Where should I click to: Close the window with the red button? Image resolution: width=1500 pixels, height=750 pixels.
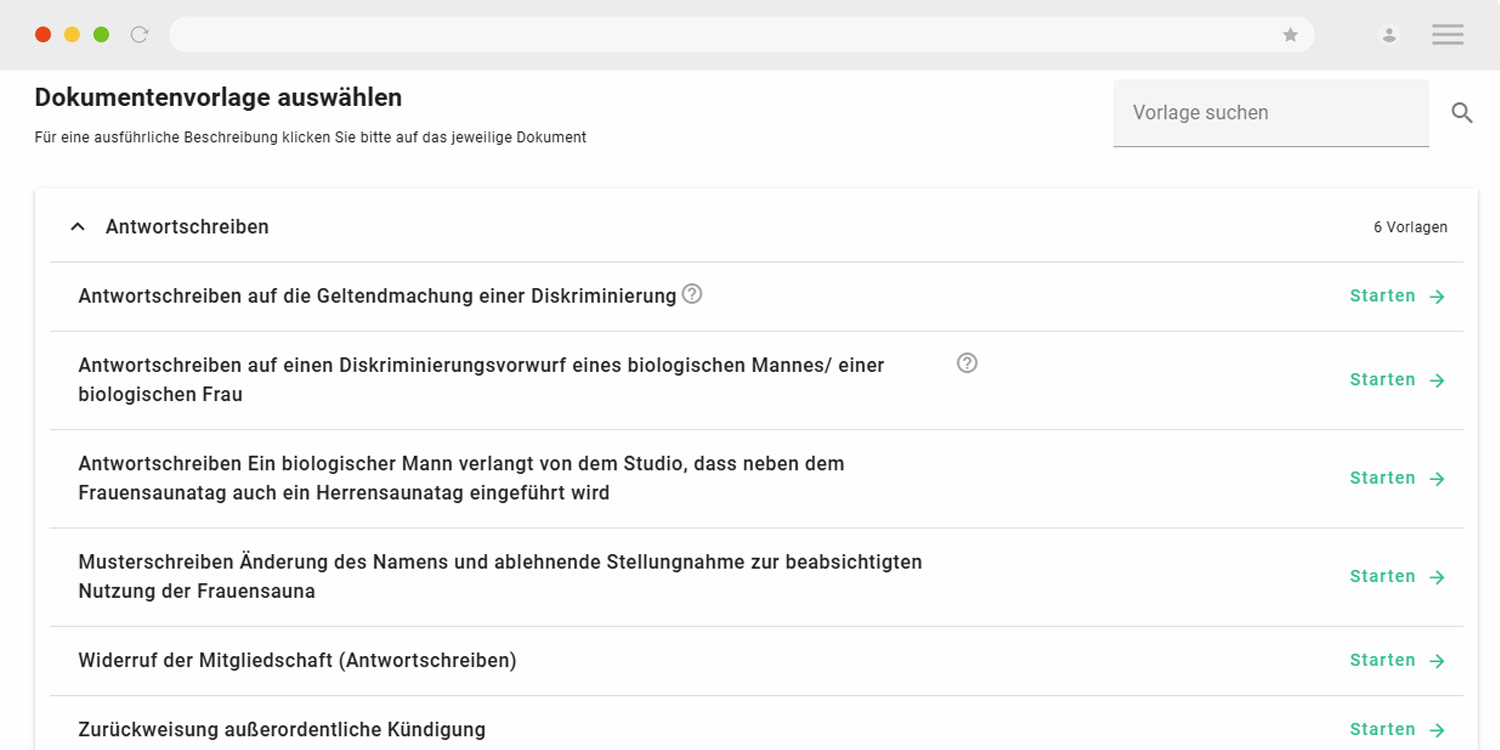tap(43, 35)
